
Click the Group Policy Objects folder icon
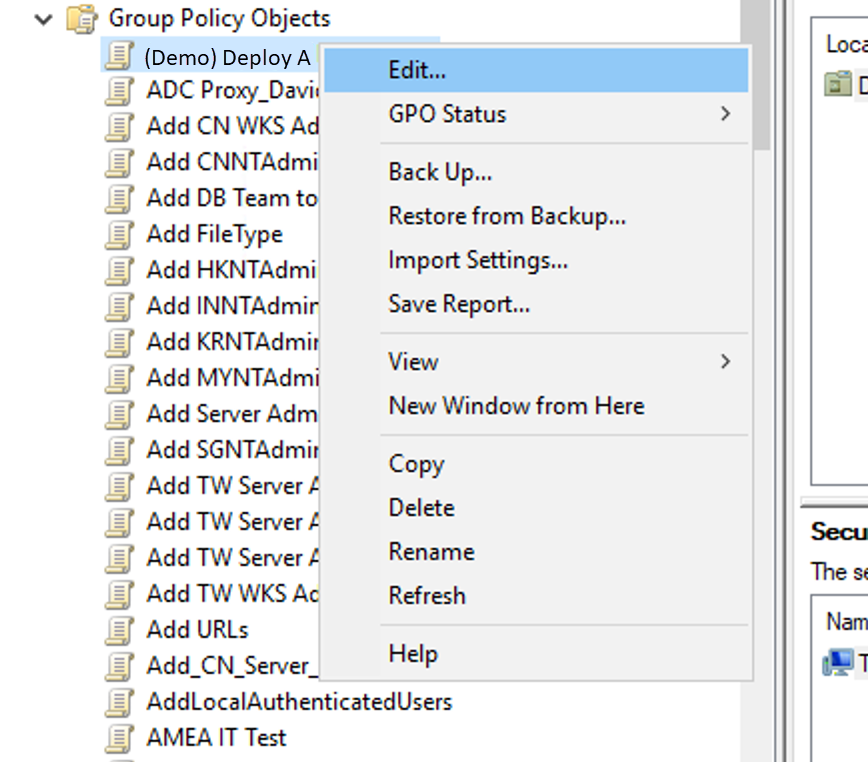(82, 19)
